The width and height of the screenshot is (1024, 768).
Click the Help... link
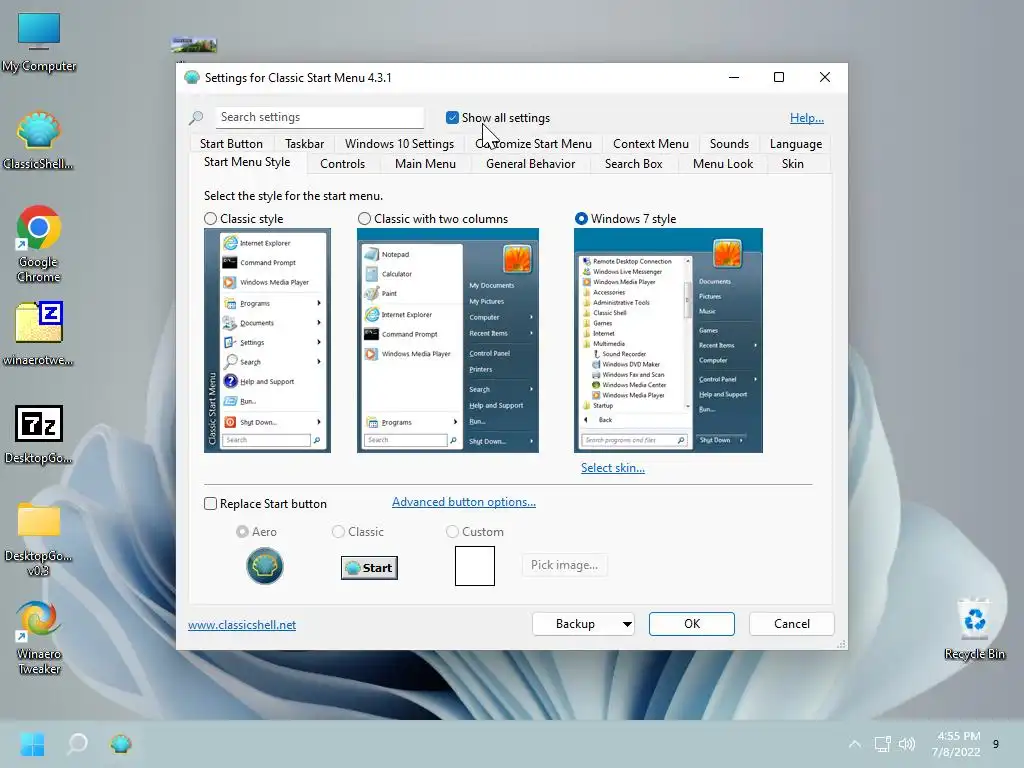point(807,118)
